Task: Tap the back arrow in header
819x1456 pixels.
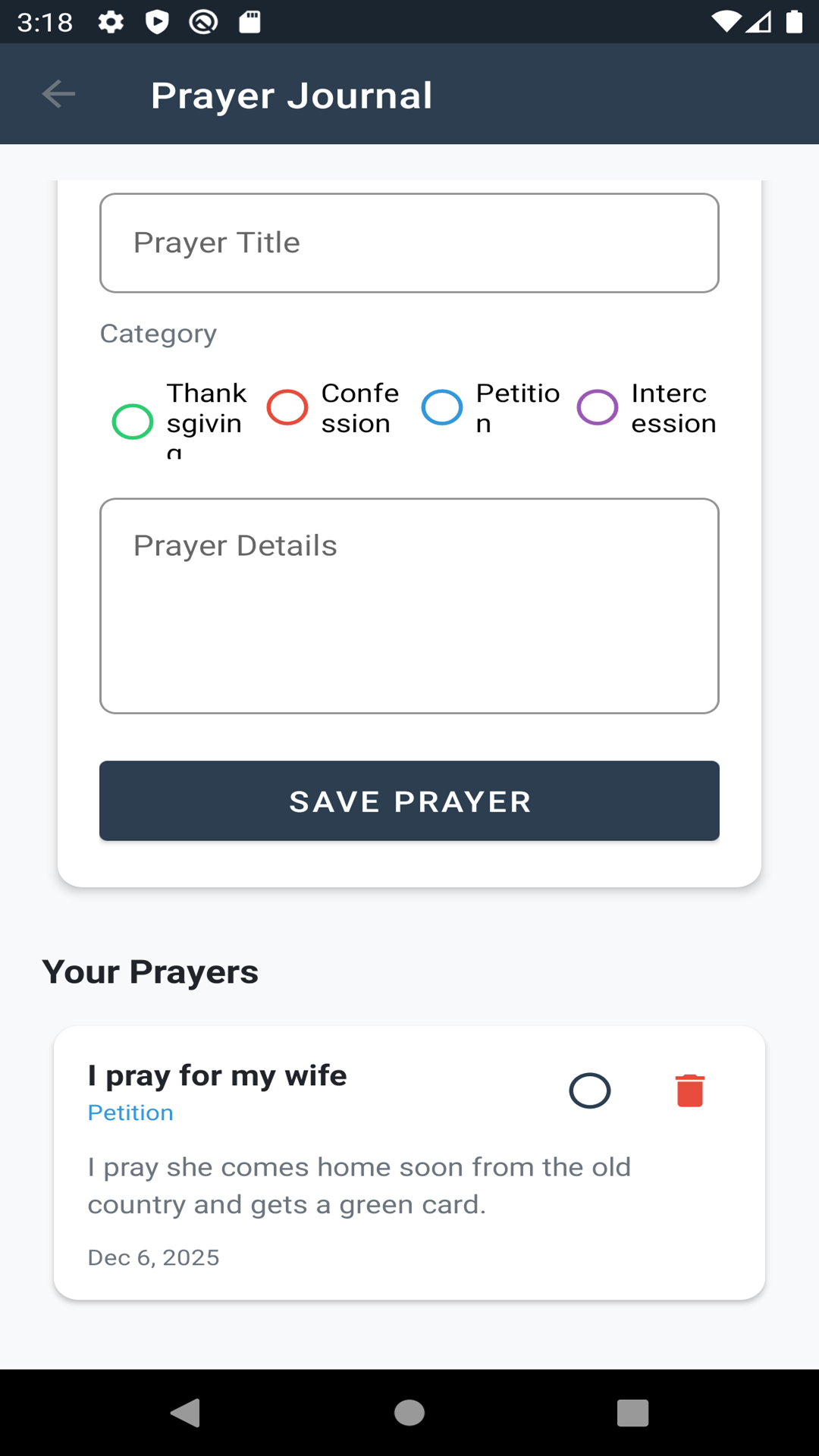Action: [58, 94]
